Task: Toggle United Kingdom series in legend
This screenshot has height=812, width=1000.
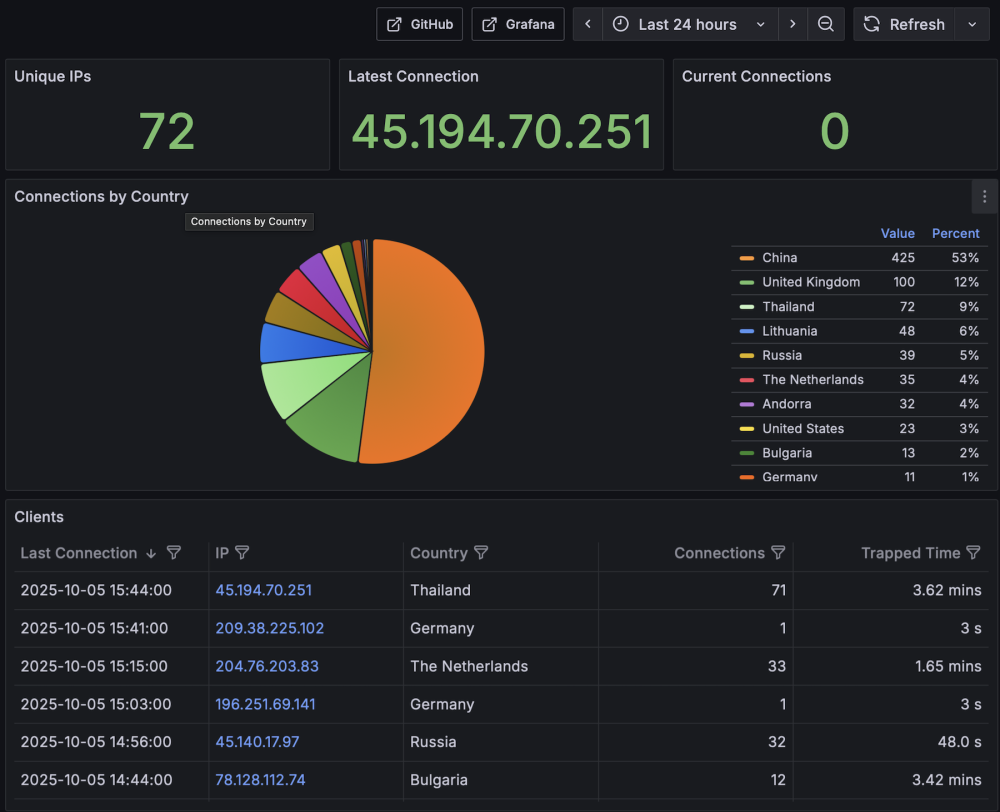Action: [810, 282]
